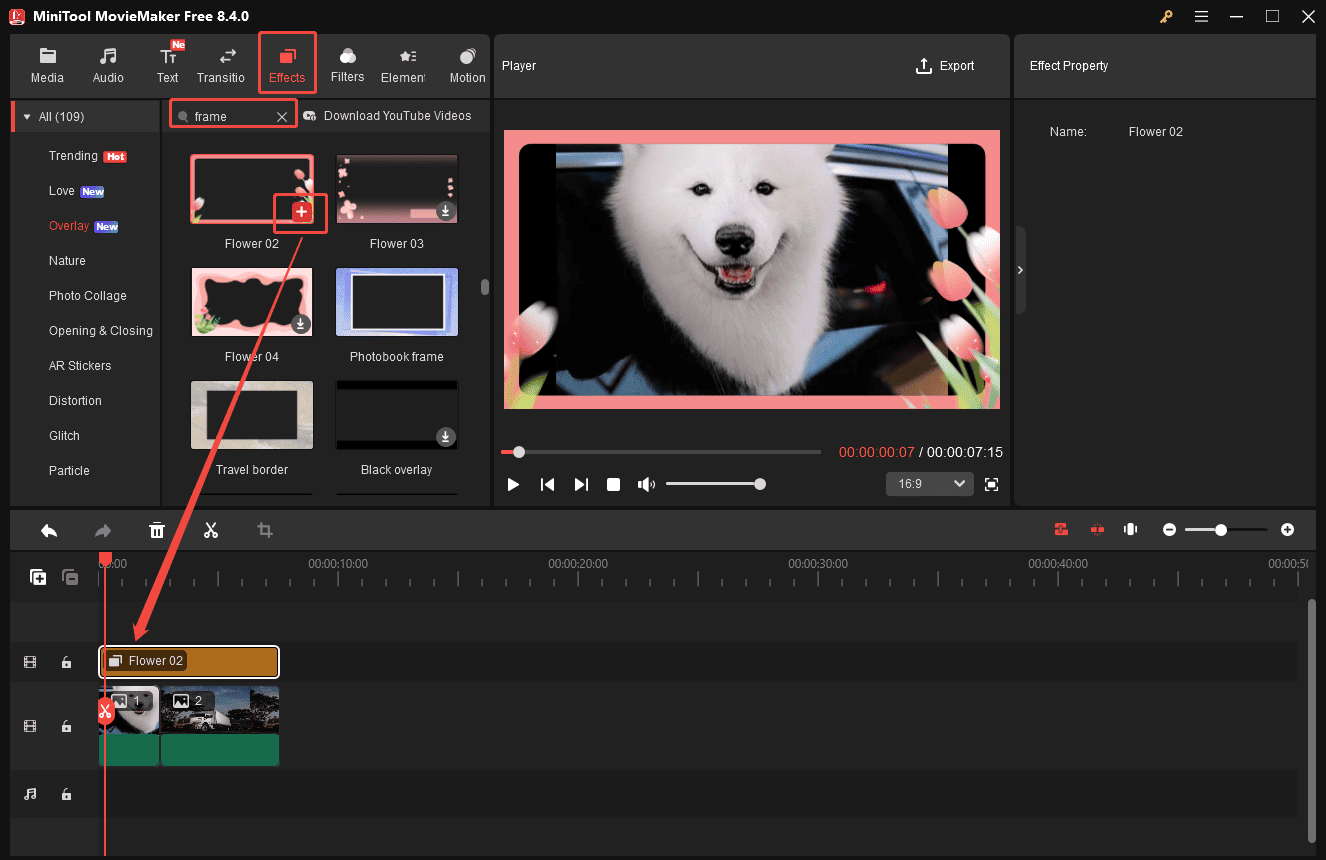Lock the audio track

click(66, 793)
